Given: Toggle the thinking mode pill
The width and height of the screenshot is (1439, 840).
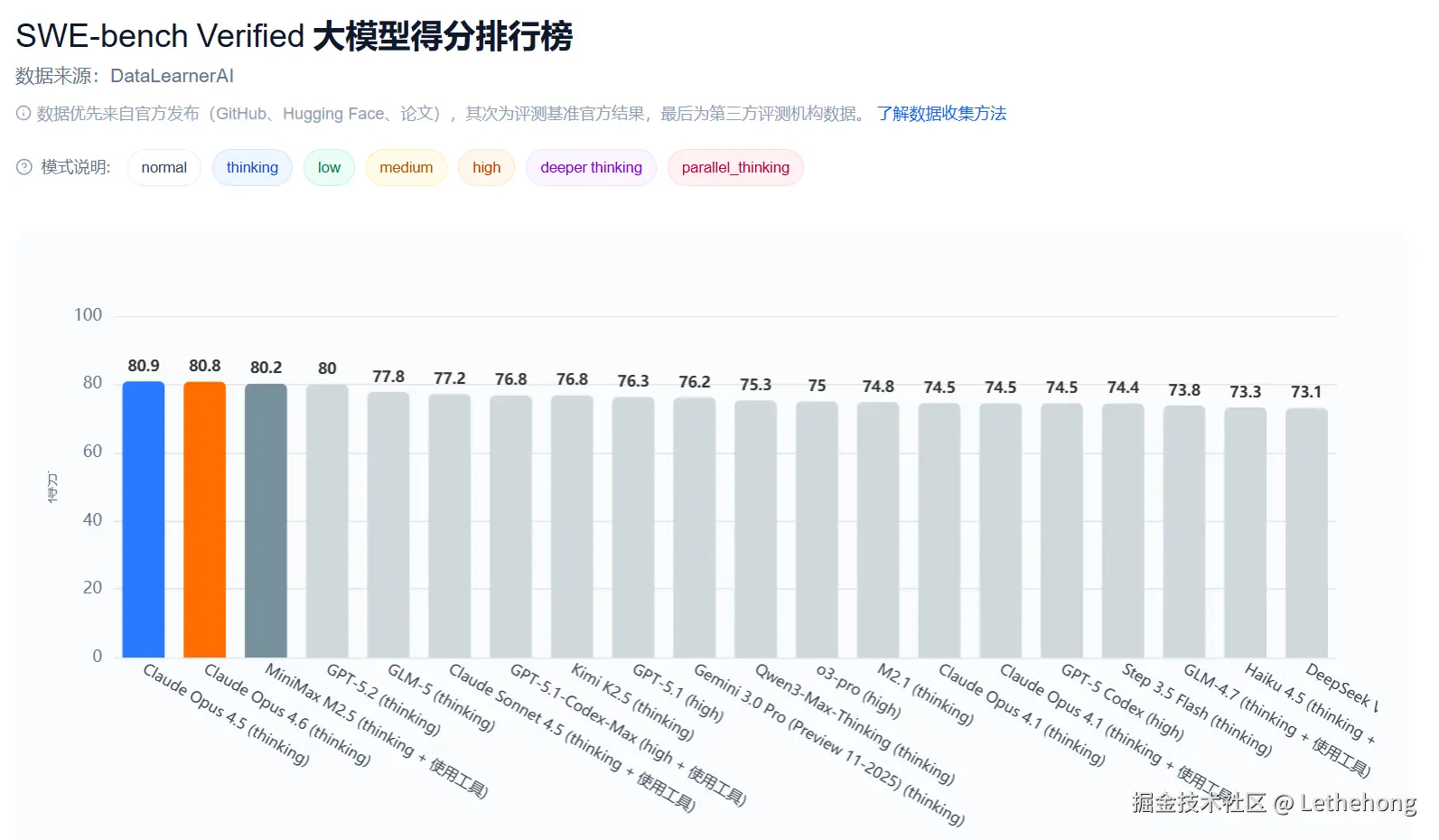Looking at the screenshot, I should pos(252,168).
